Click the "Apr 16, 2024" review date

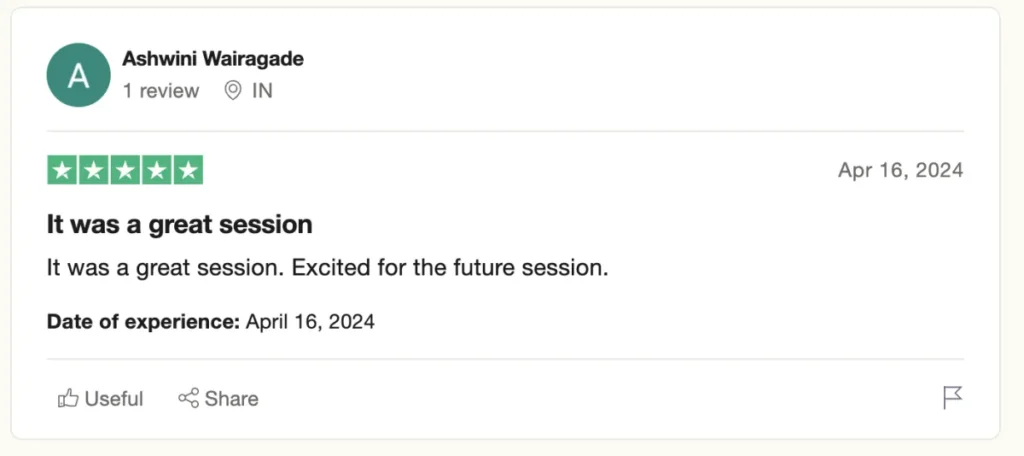(x=900, y=170)
